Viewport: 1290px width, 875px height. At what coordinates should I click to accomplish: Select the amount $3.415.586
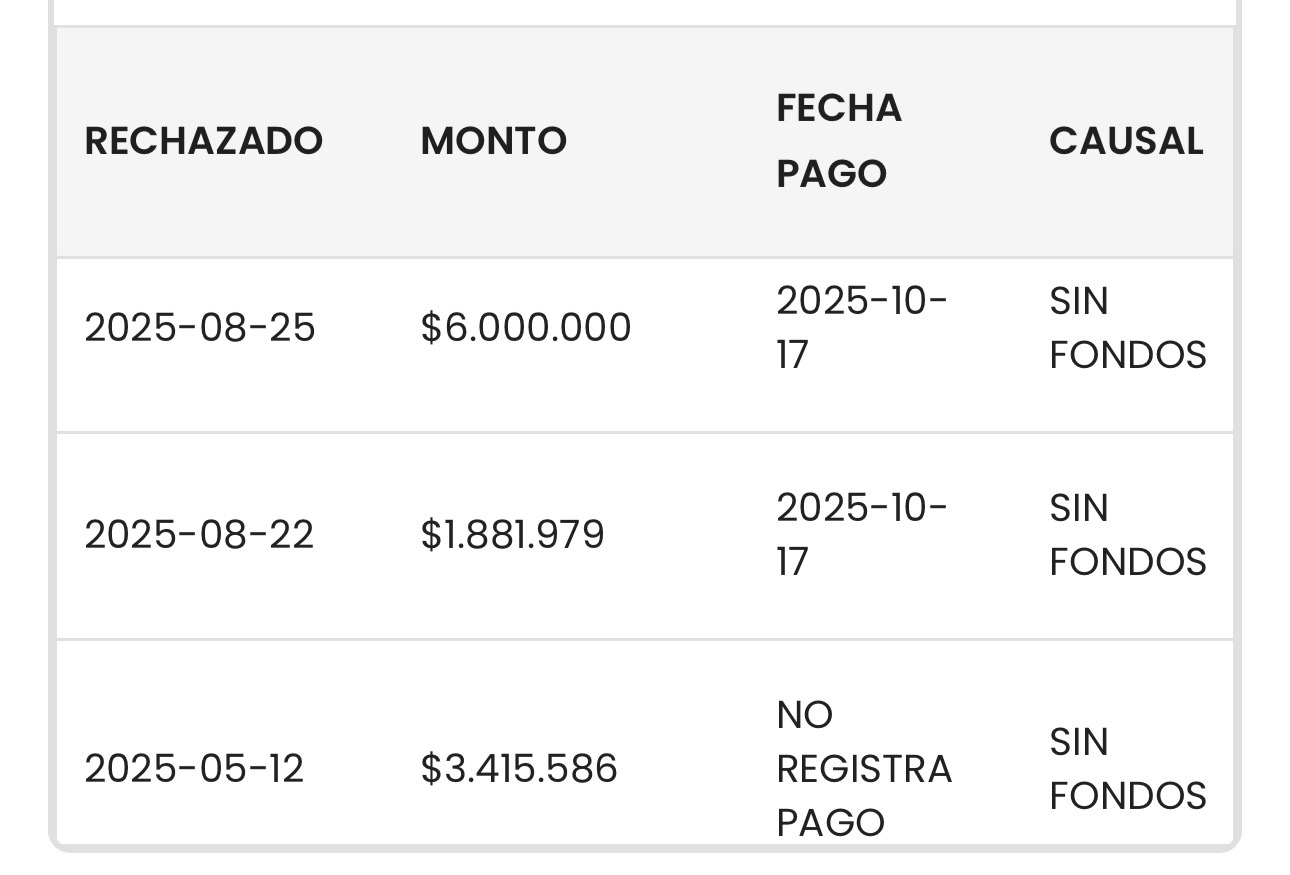pos(519,769)
